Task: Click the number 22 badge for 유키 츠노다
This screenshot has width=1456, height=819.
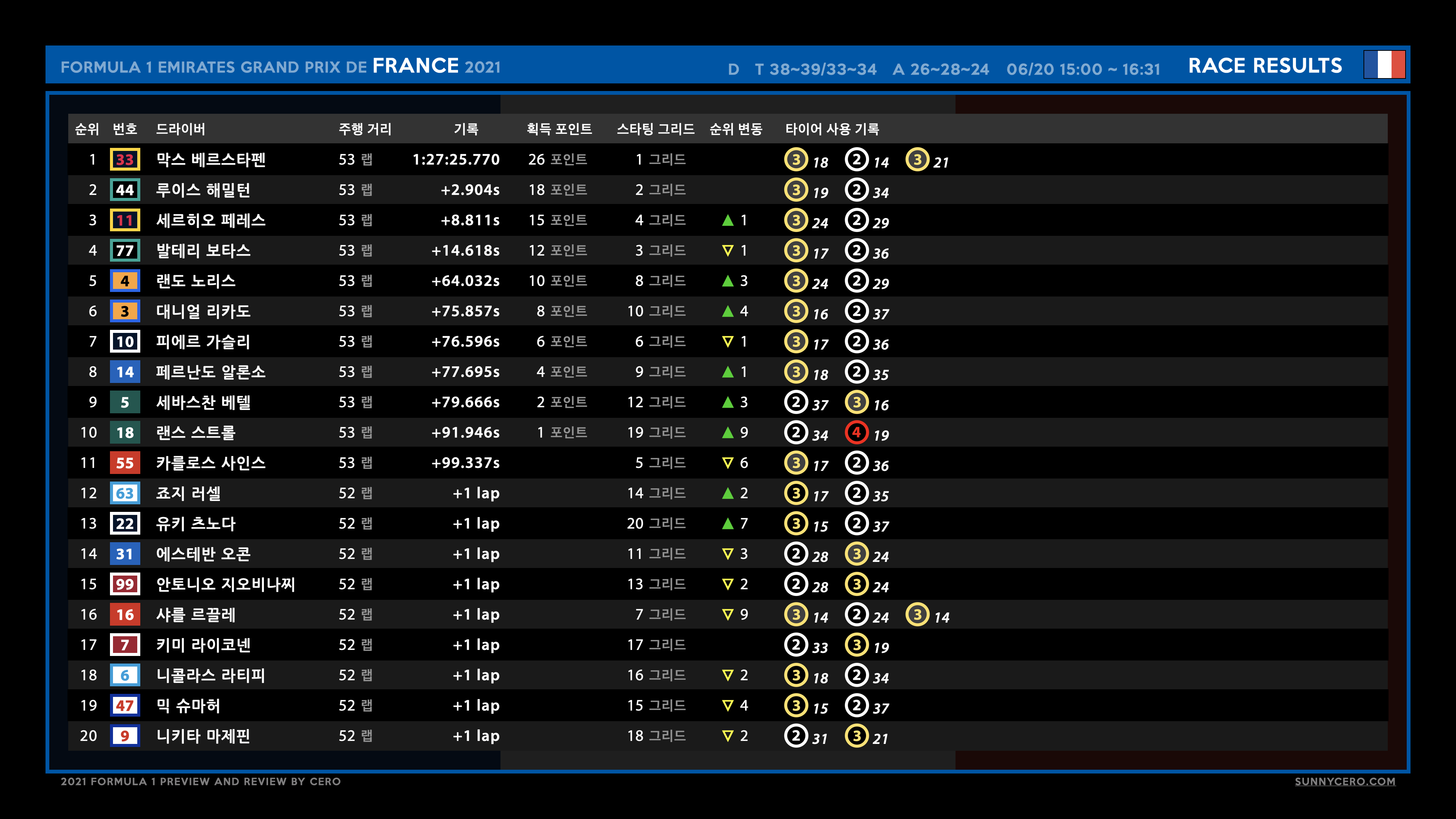Action: coord(125,523)
